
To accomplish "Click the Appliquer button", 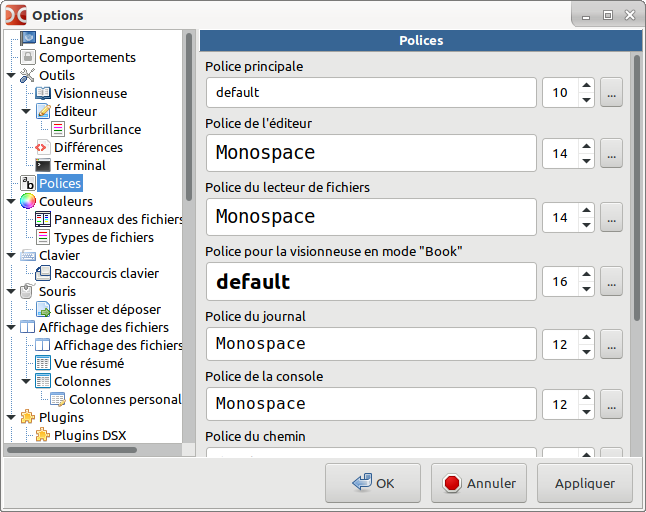I will pyautogui.click(x=584, y=483).
